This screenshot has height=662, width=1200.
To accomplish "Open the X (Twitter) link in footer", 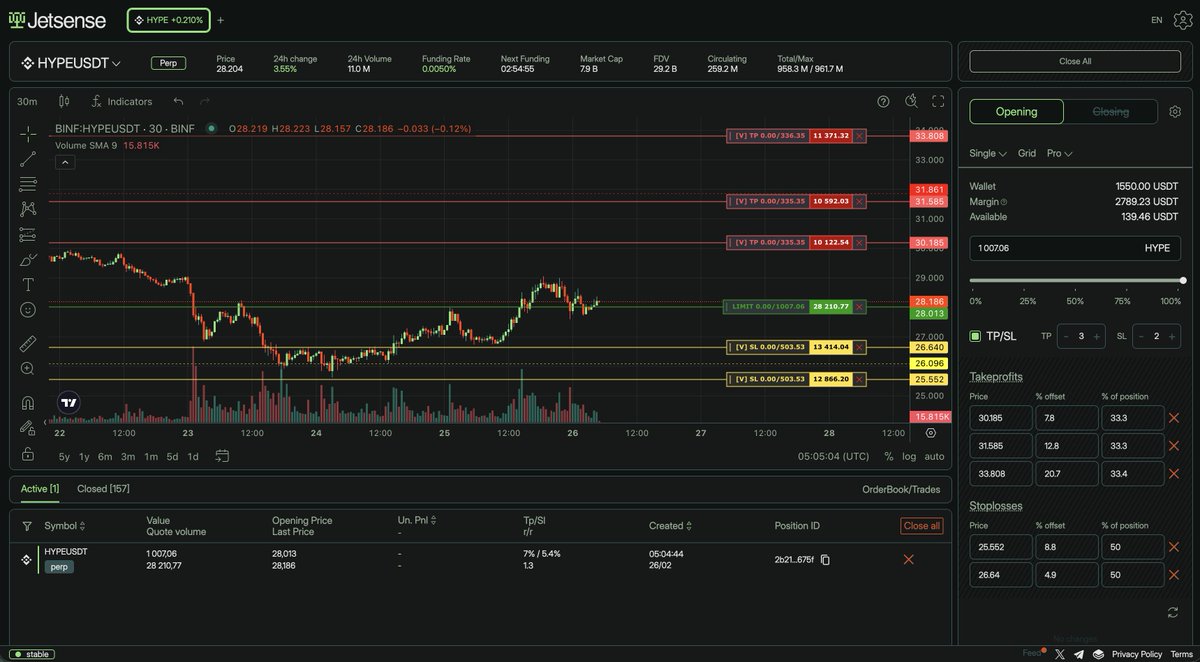I will pyautogui.click(x=1060, y=653).
